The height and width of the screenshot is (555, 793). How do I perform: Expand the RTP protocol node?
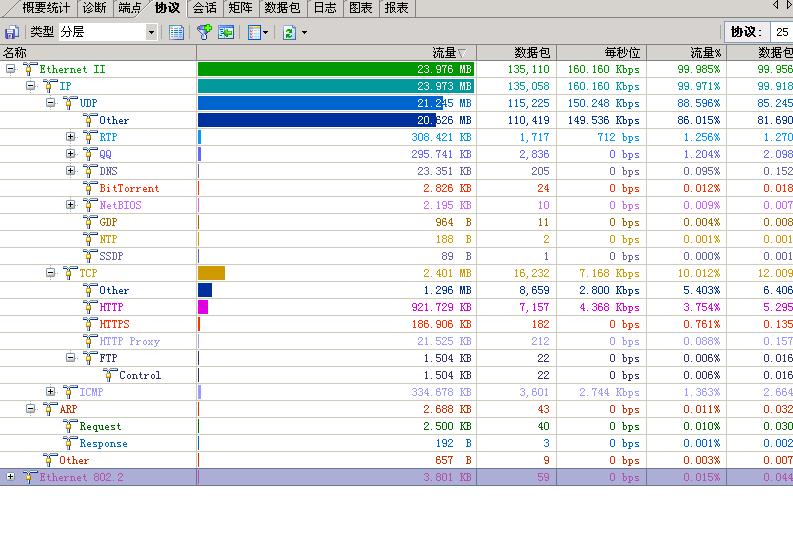70,137
